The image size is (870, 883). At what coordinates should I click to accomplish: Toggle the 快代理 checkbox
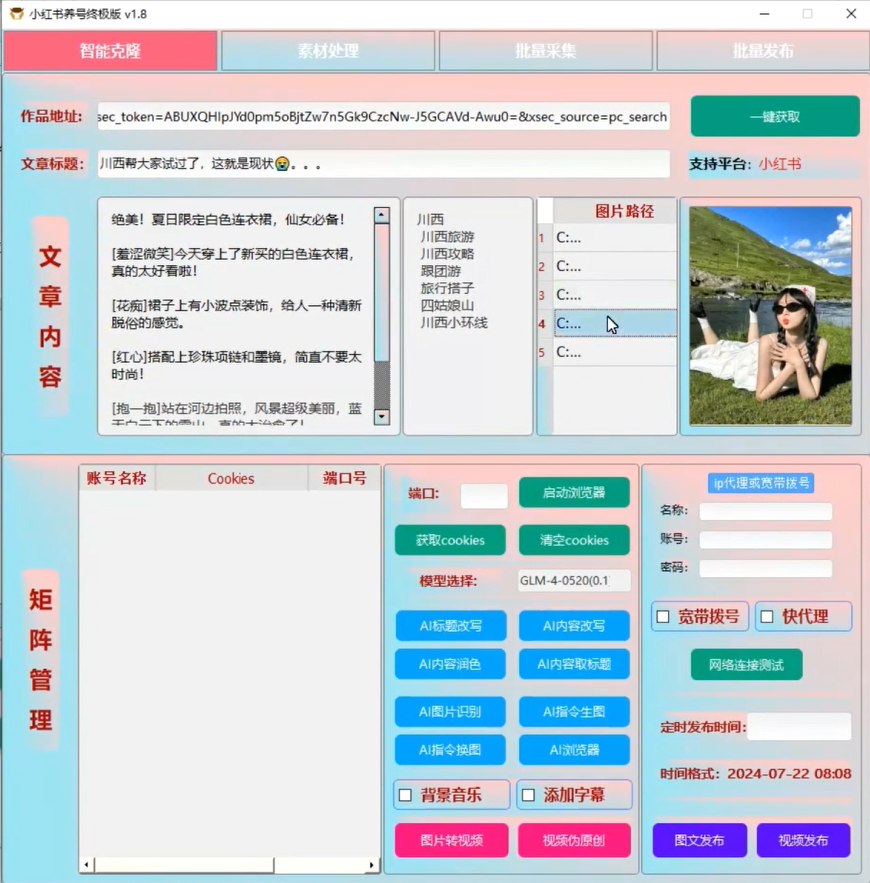coord(767,617)
